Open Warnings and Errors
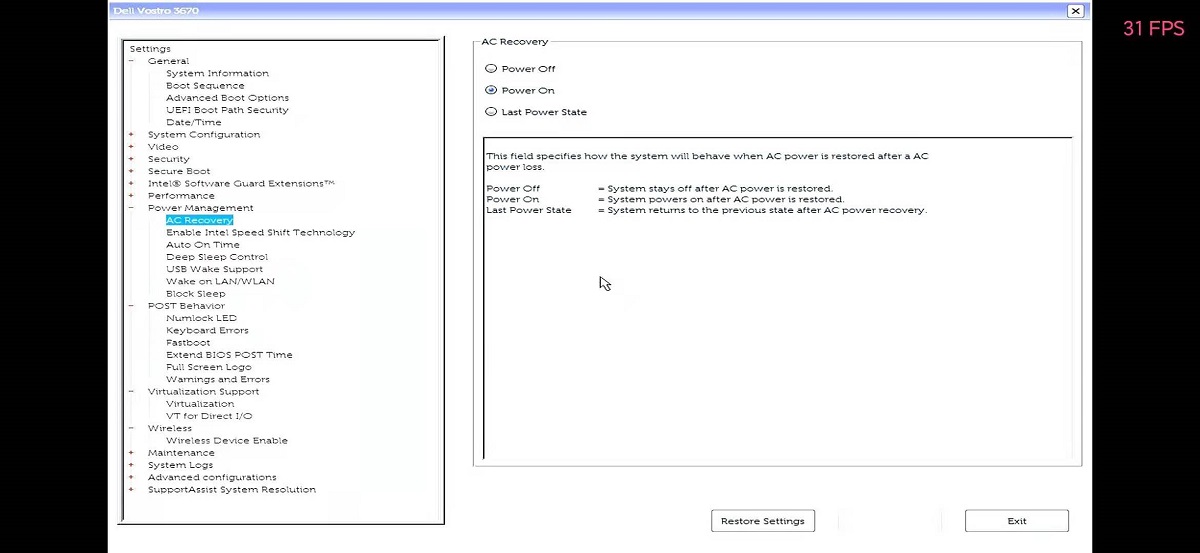The height and width of the screenshot is (553, 1200). click(218, 379)
